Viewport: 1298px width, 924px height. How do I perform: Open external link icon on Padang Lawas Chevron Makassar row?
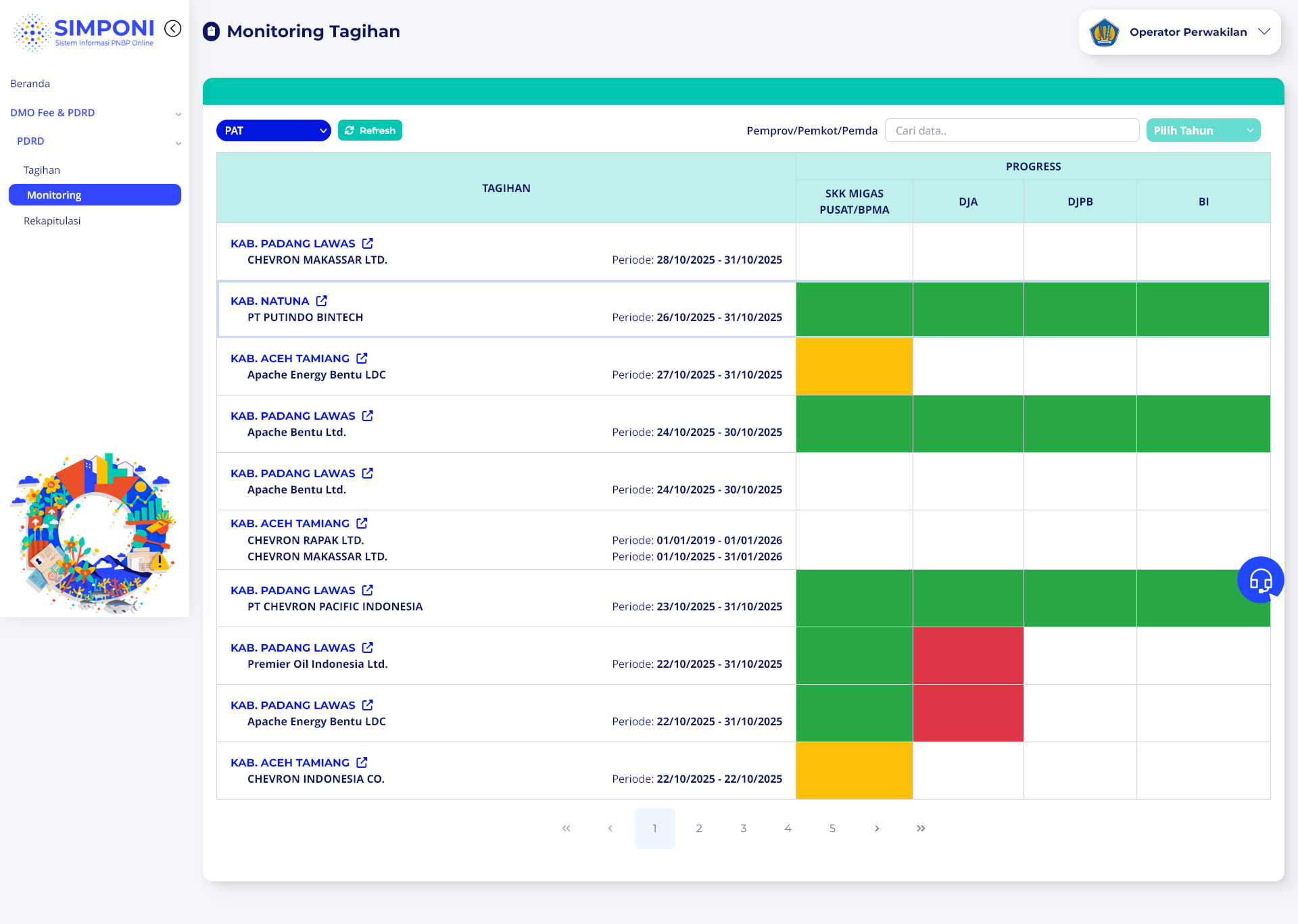coord(368,243)
